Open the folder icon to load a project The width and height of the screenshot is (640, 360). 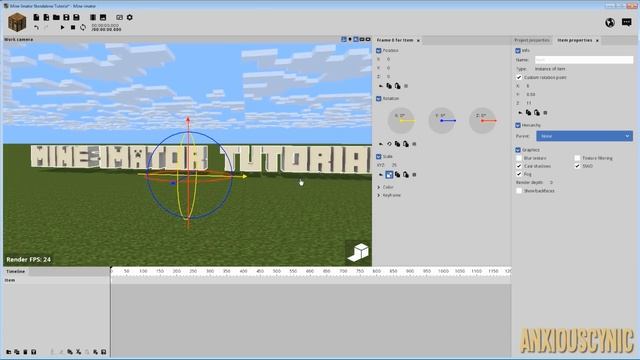56,17
